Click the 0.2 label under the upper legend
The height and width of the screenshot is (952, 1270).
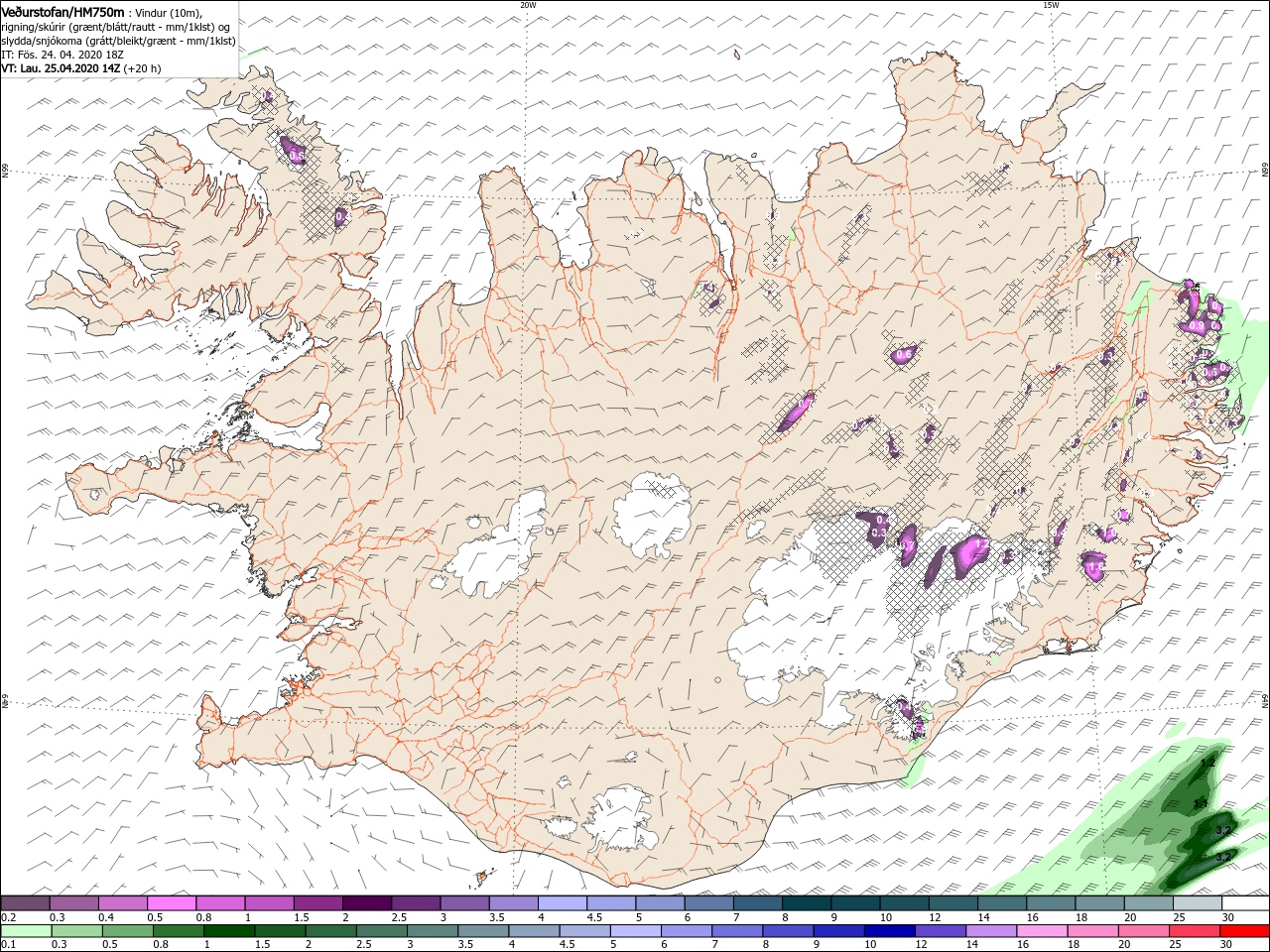(8, 917)
